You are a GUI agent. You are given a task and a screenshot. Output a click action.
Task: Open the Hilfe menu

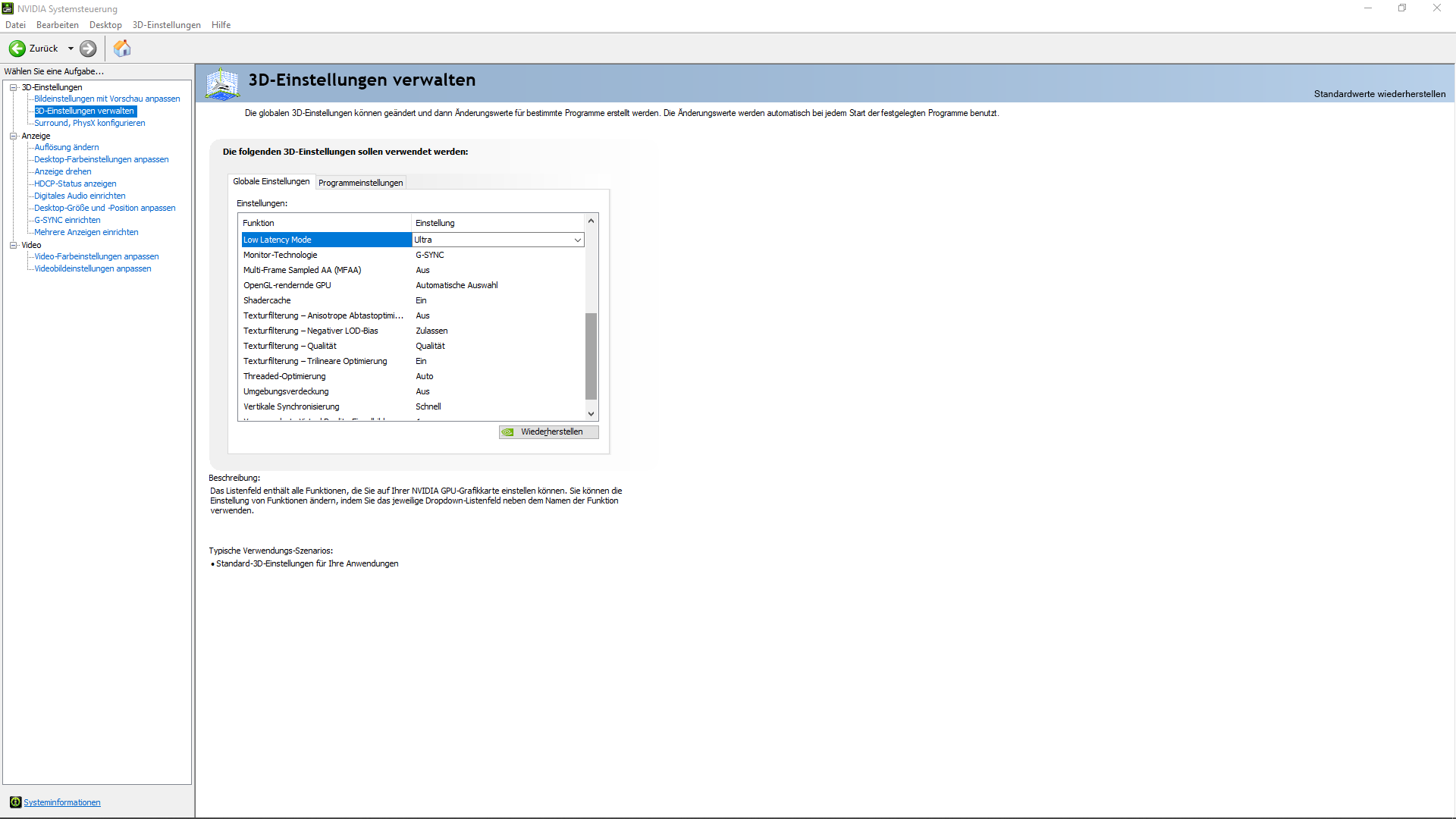pyautogui.click(x=221, y=25)
